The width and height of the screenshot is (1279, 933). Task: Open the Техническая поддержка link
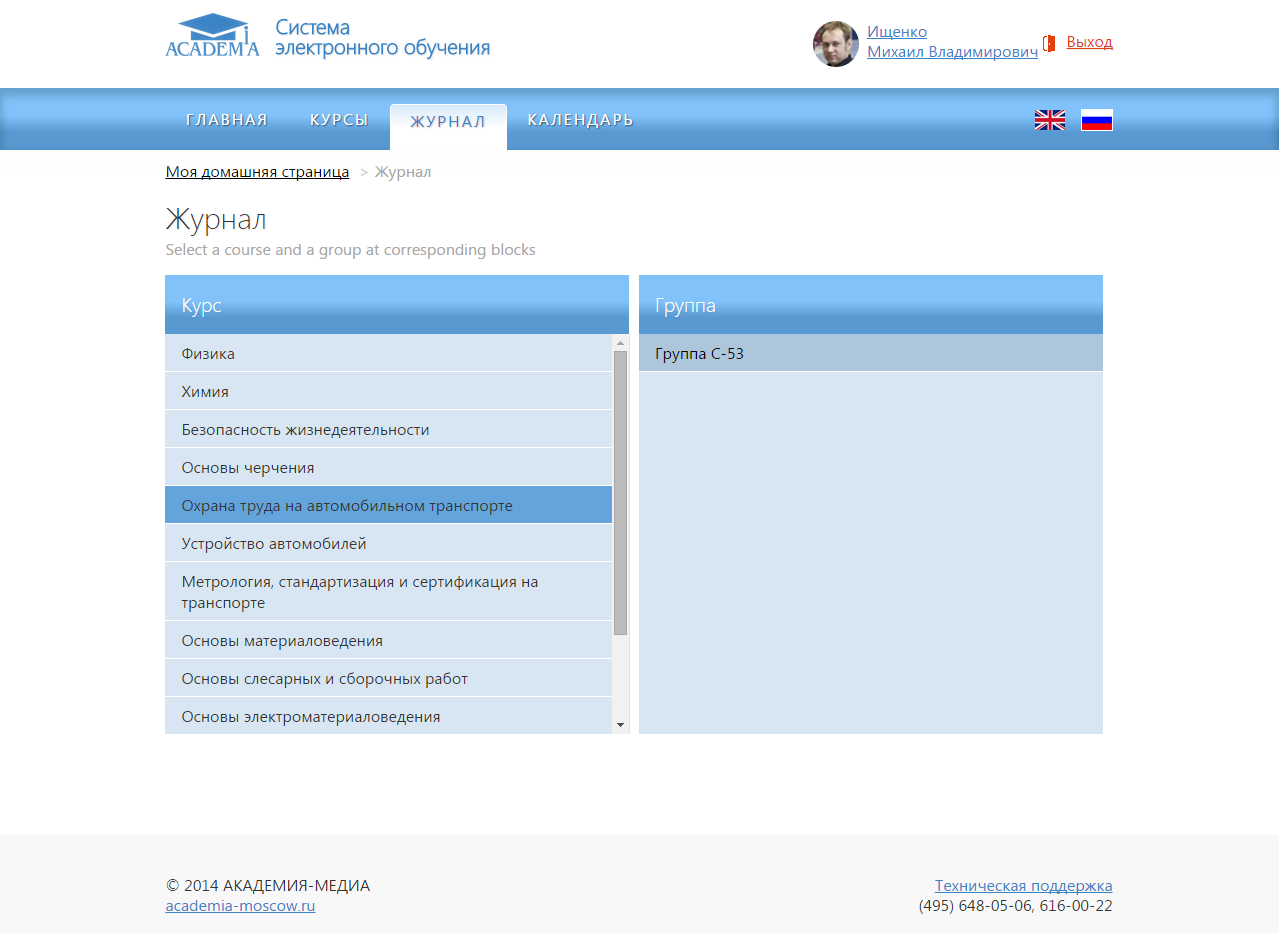[1023, 885]
